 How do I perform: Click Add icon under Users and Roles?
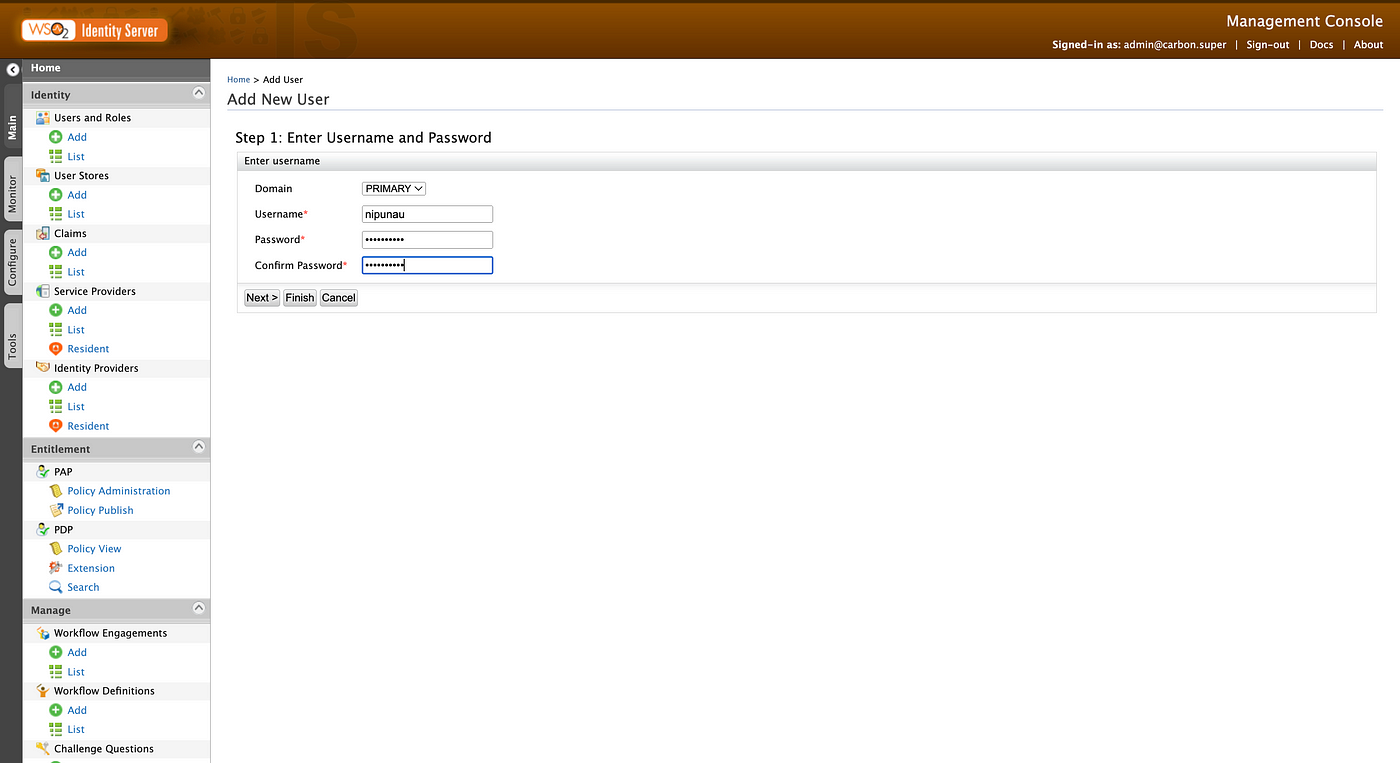point(56,137)
